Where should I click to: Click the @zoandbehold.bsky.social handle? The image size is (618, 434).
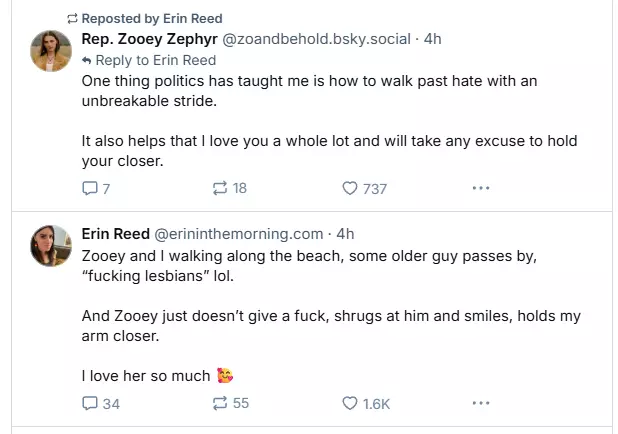pos(315,39)
